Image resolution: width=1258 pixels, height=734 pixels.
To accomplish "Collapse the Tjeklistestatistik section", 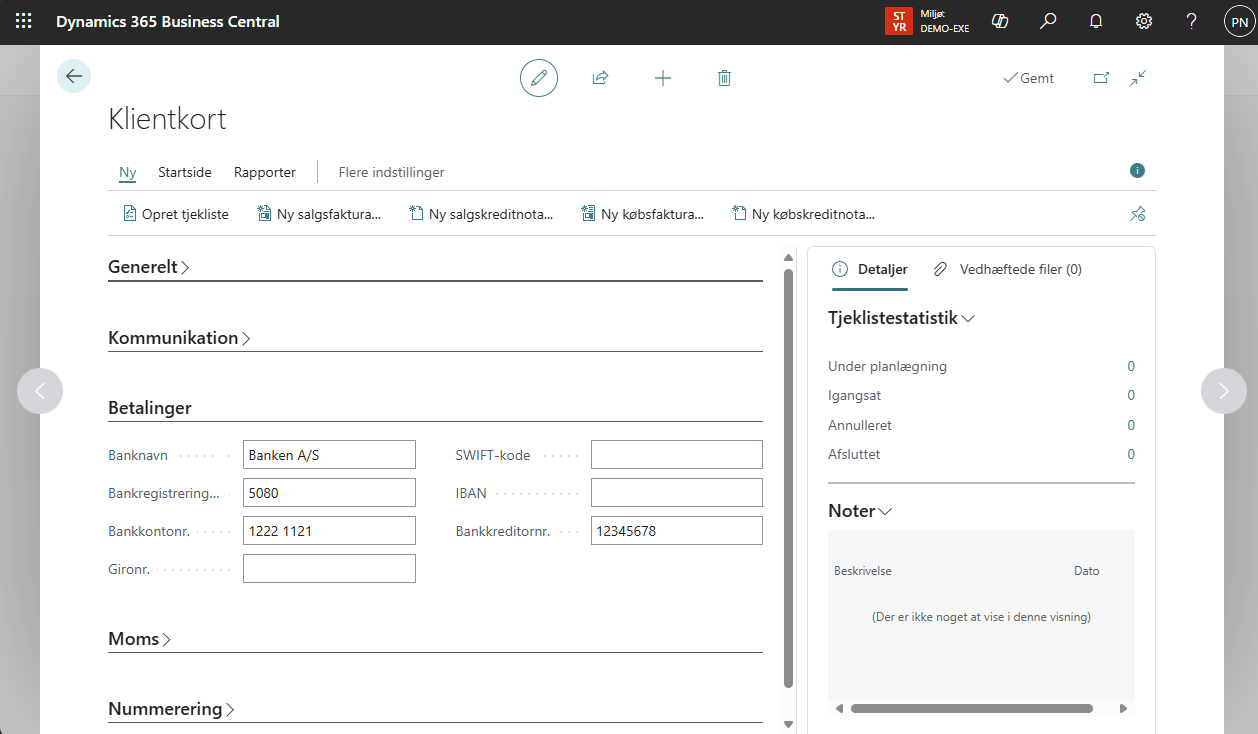I will pyautogui.click(x=901, y=318).
